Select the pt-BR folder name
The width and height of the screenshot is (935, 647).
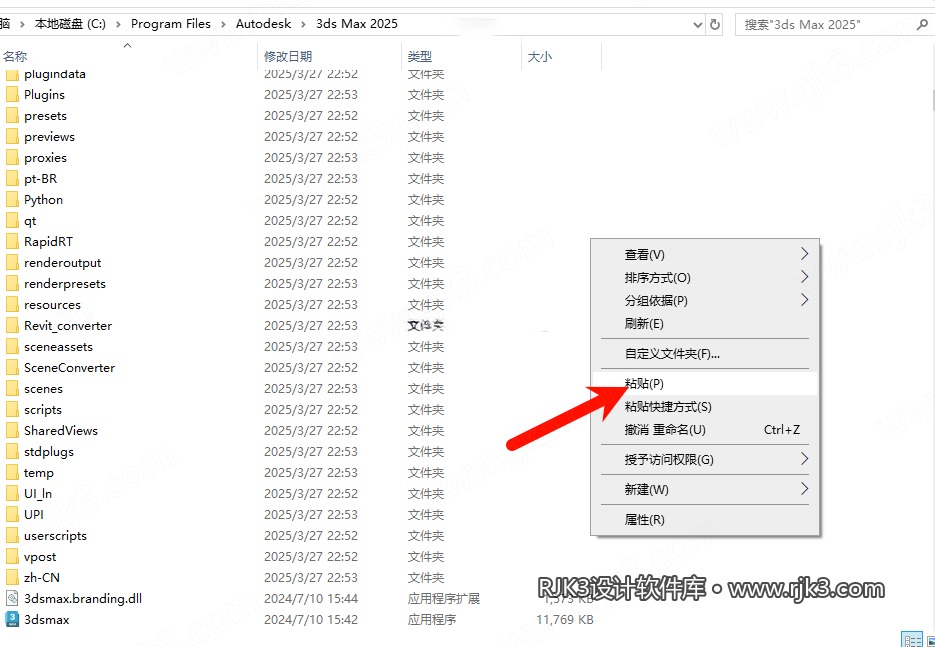tap(41, 179)
